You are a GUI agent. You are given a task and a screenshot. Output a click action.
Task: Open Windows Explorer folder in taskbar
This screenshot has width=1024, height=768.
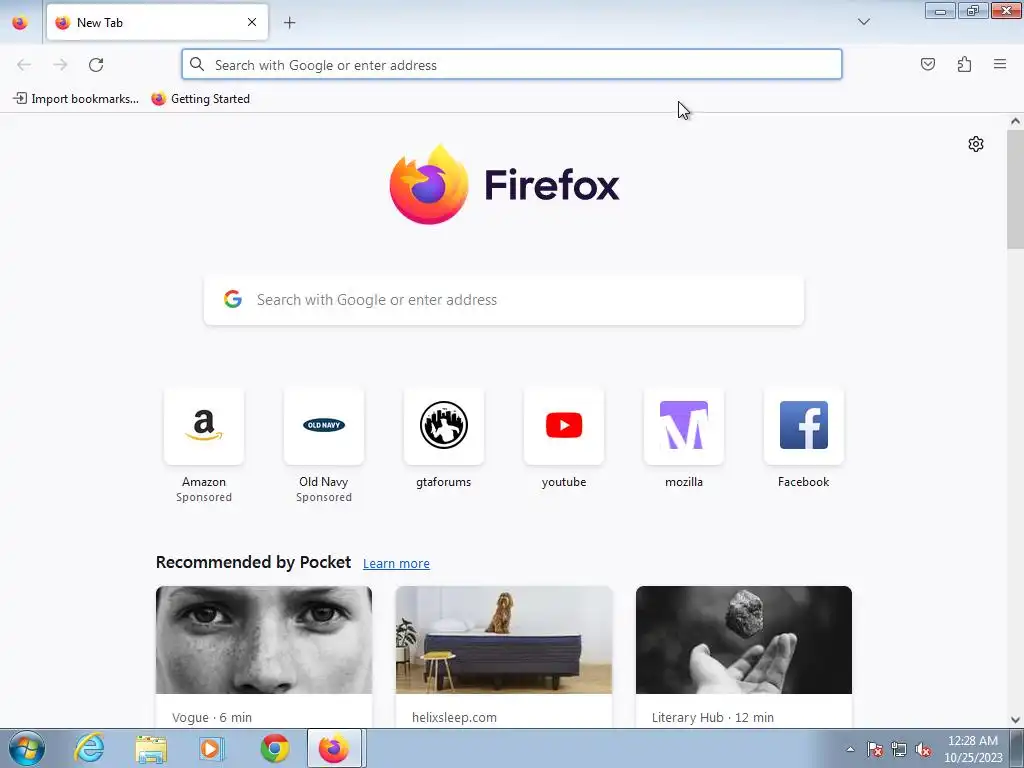151,748
